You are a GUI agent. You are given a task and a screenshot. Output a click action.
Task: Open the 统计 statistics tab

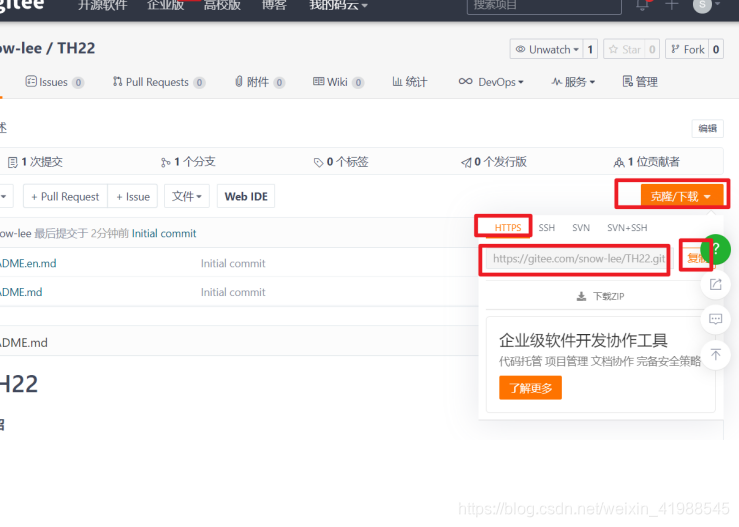pos(410,82)
